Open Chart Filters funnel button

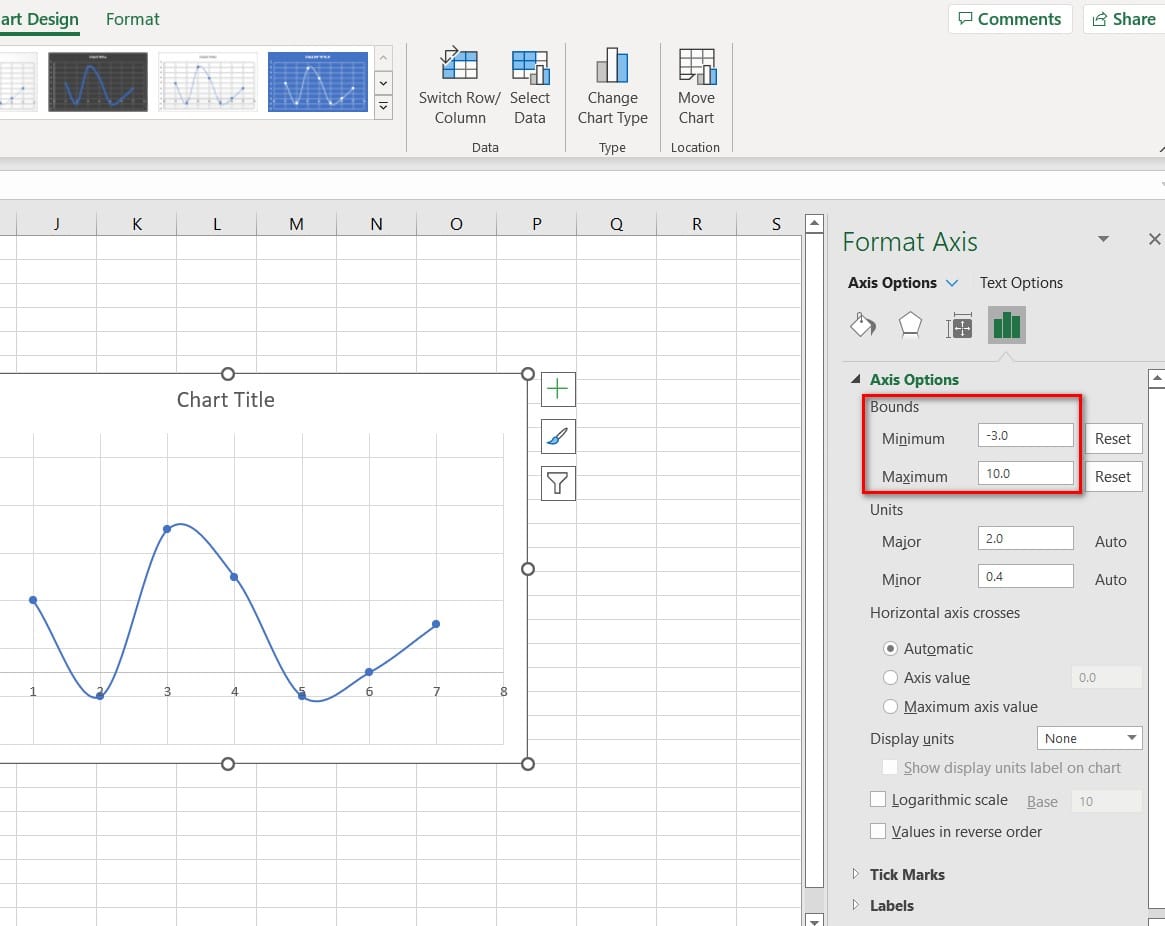[x=558, y=484]
